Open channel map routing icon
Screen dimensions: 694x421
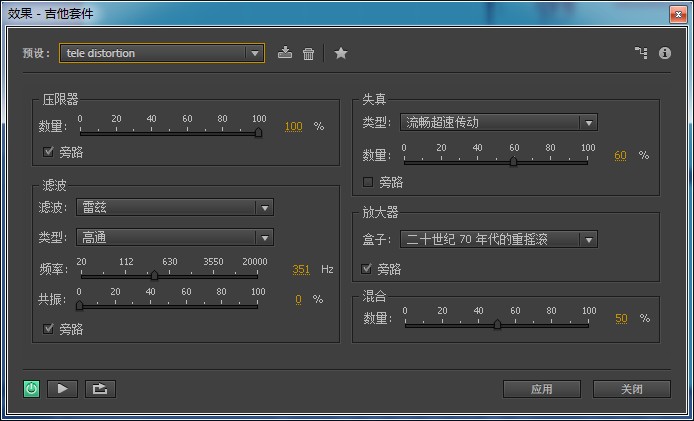pos(641,53)
